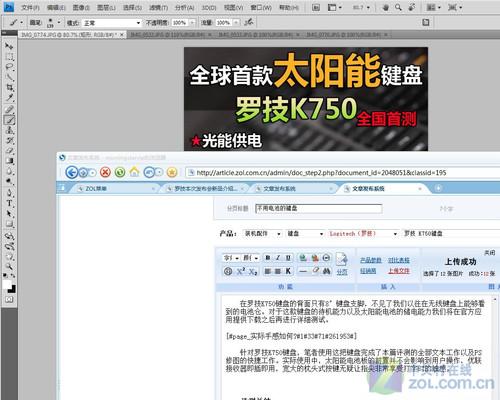Select the Rectangular Marquee tool
Viewport: 500px width, 400px height.
point(9,57)
